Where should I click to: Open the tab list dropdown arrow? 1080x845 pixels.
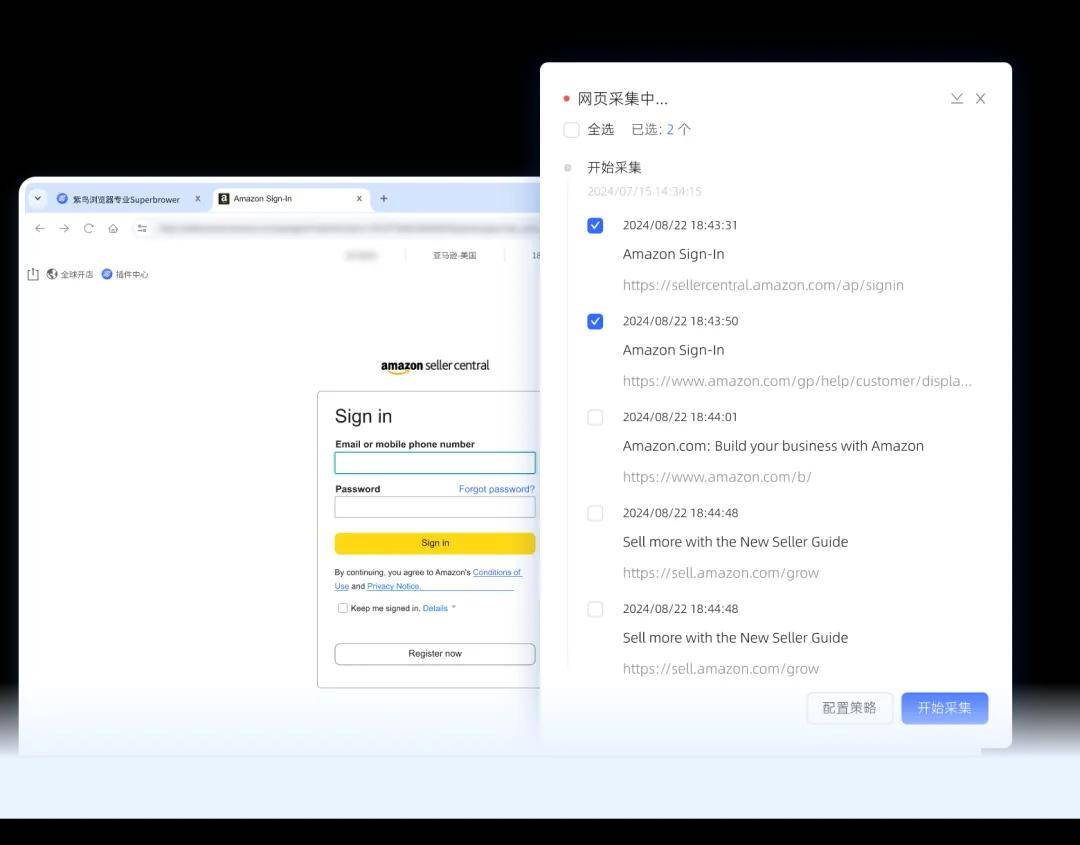[38, 198]
